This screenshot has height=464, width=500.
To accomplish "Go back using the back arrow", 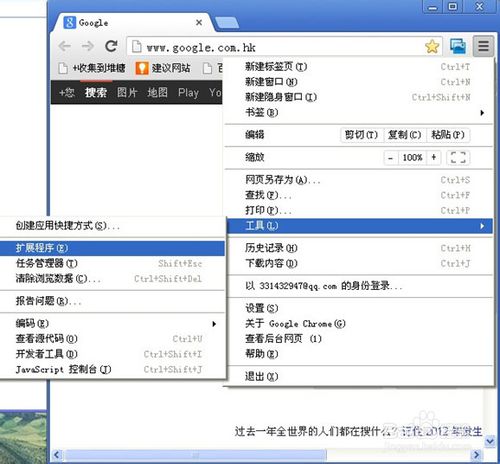I will (x=65, y=46).
